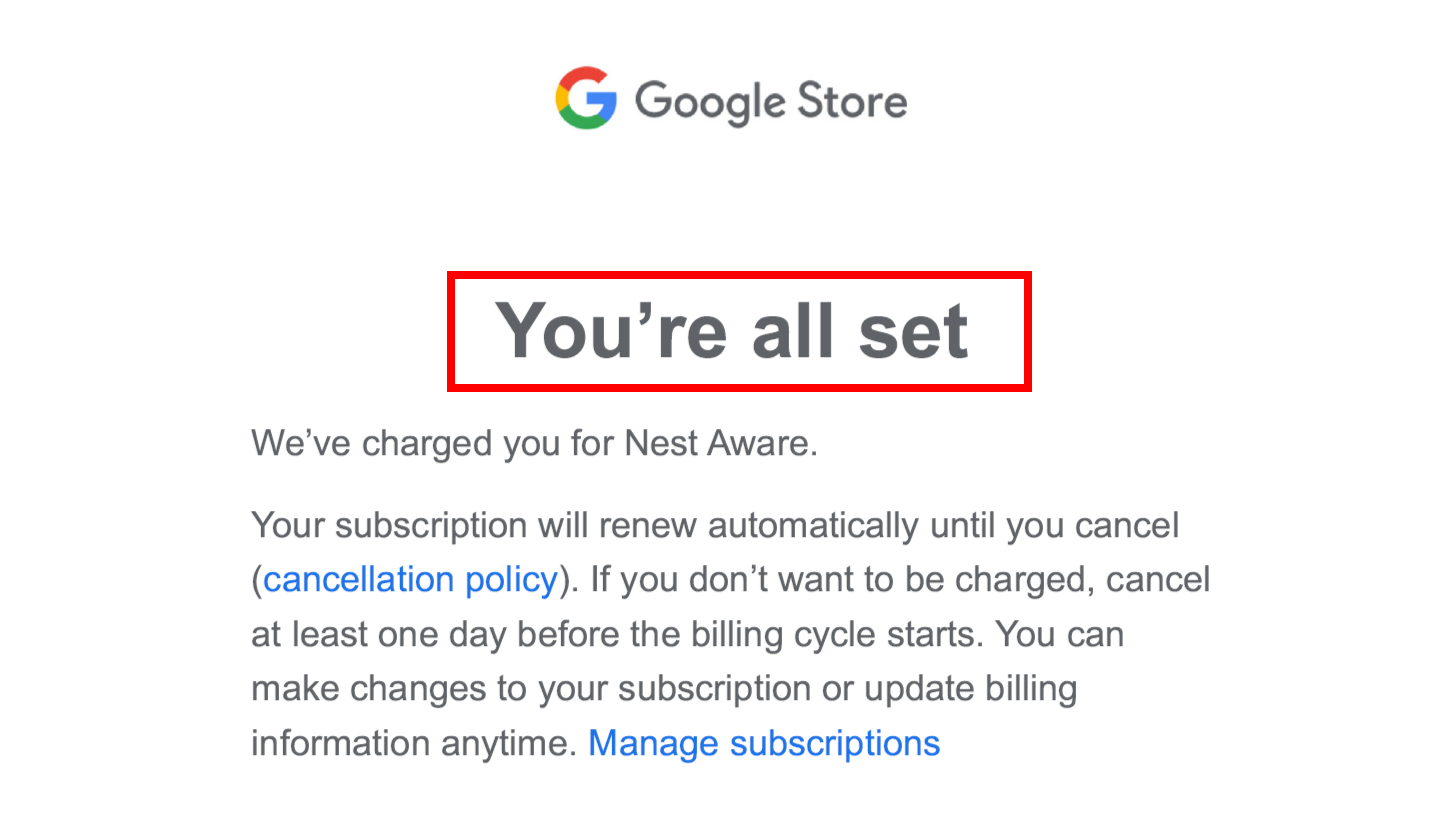The height and width of the screenshot is (816, 1440).
Task: Open the Manage subscriptions link
Action: click(x=764, y=743)
